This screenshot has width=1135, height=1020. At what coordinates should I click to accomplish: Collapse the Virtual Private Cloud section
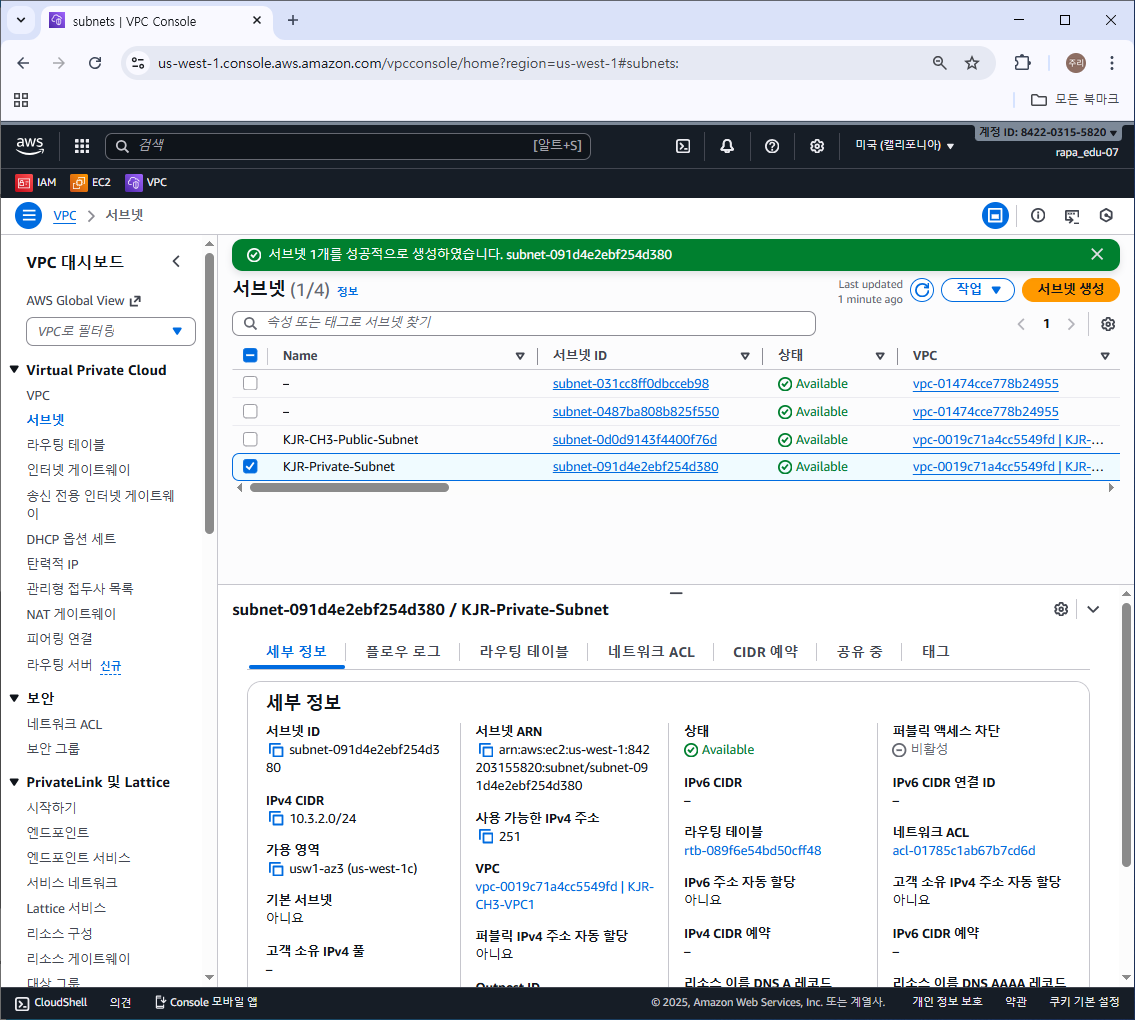pyautogui.click(x=14, y=370)
